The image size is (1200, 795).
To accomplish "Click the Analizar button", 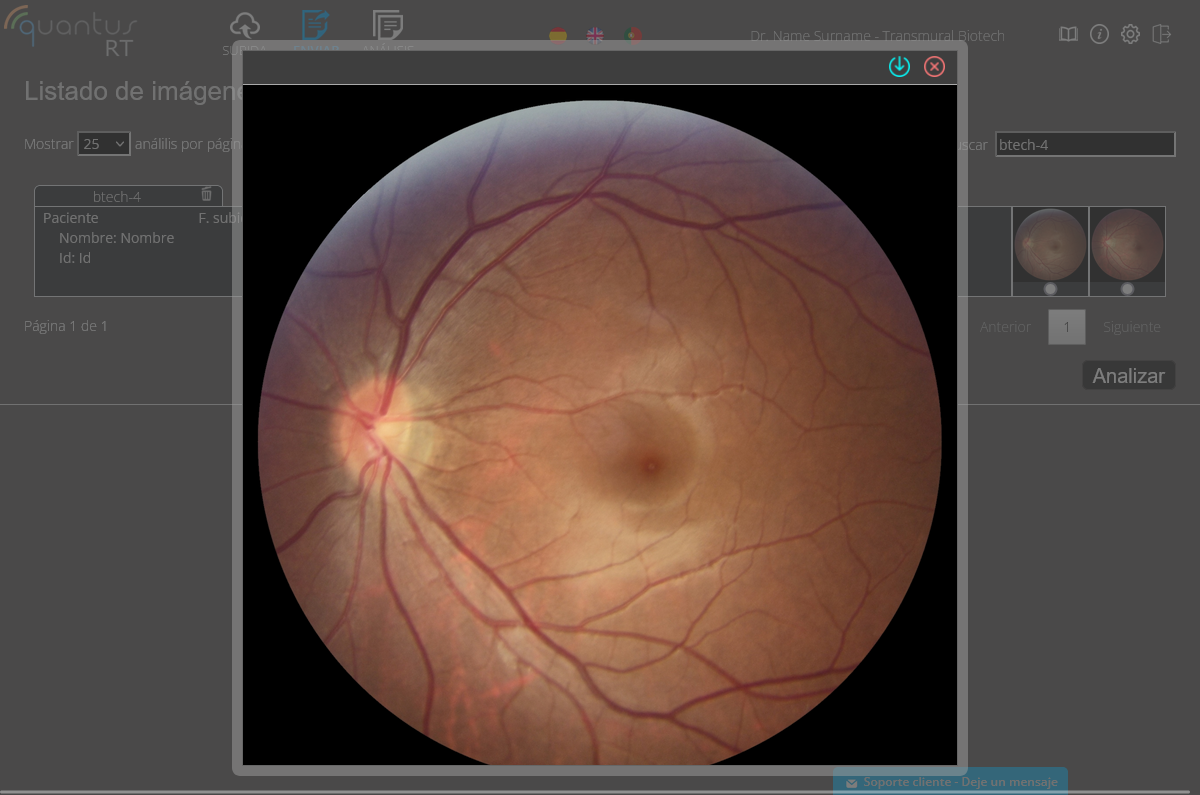I will tap(1129, 376).
